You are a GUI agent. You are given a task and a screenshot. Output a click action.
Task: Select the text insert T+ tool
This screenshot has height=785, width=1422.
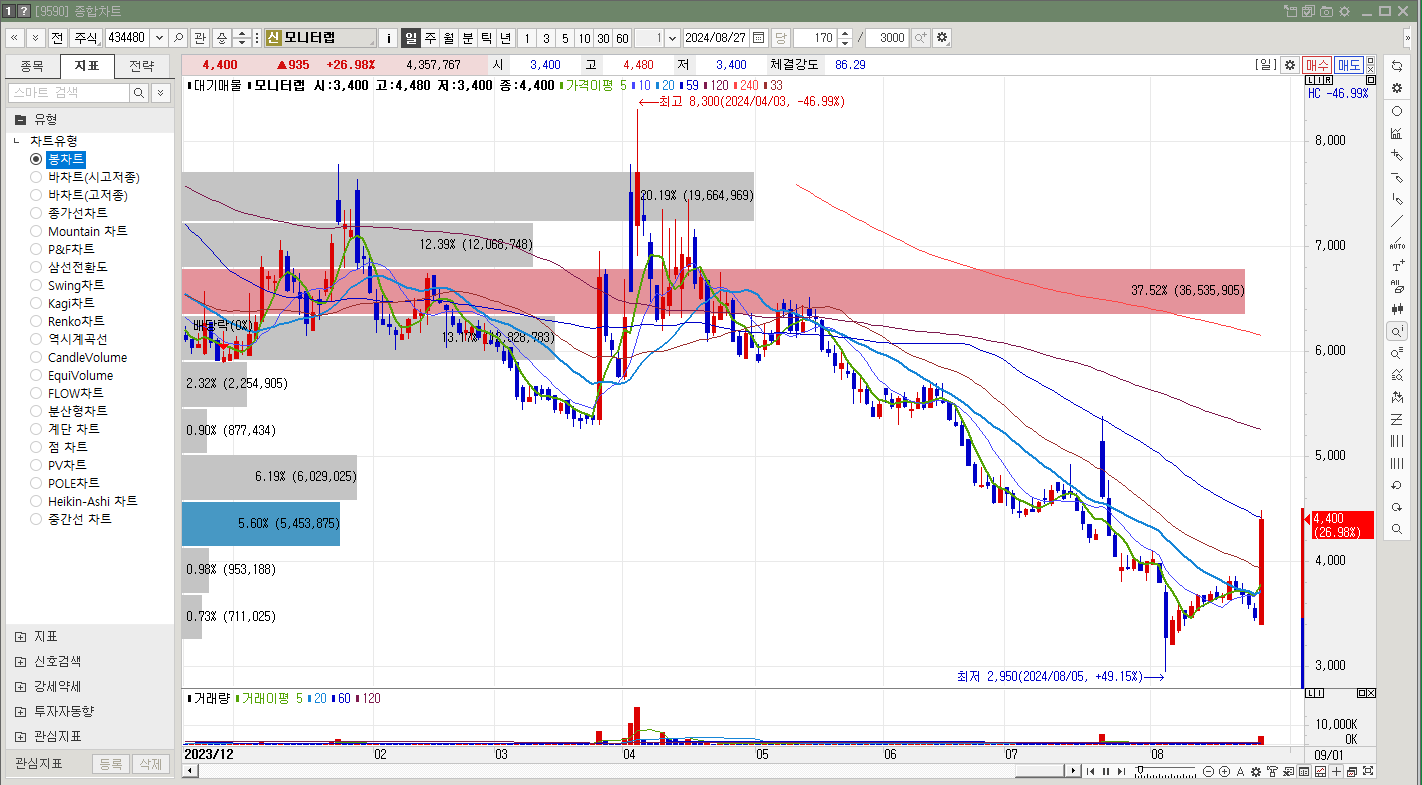tap(1397, 265)
